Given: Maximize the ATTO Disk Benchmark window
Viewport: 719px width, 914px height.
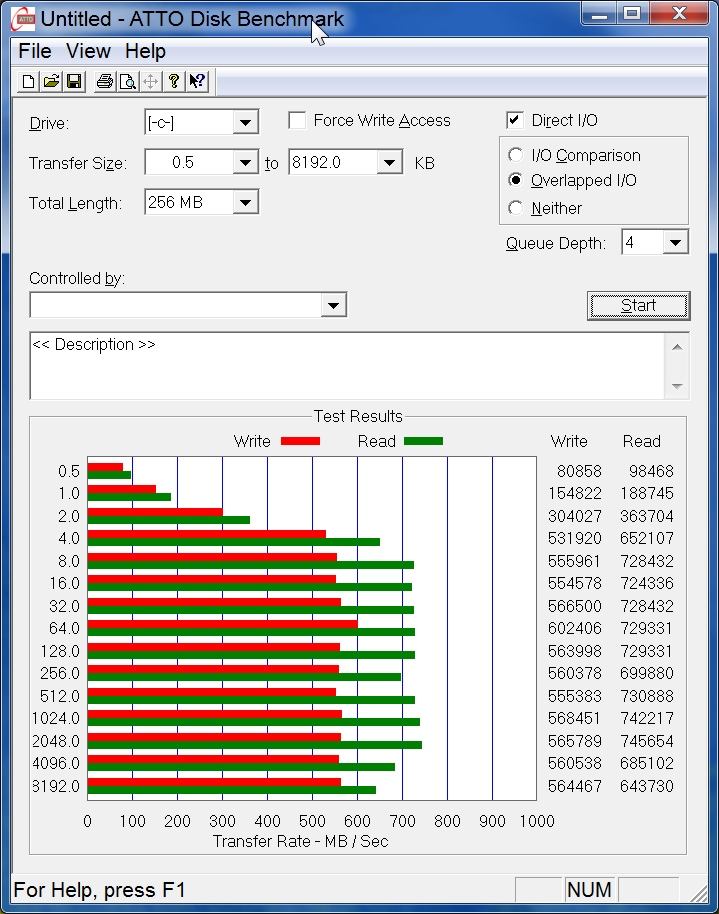Looking at the screenshot, I should pos(632,13).
